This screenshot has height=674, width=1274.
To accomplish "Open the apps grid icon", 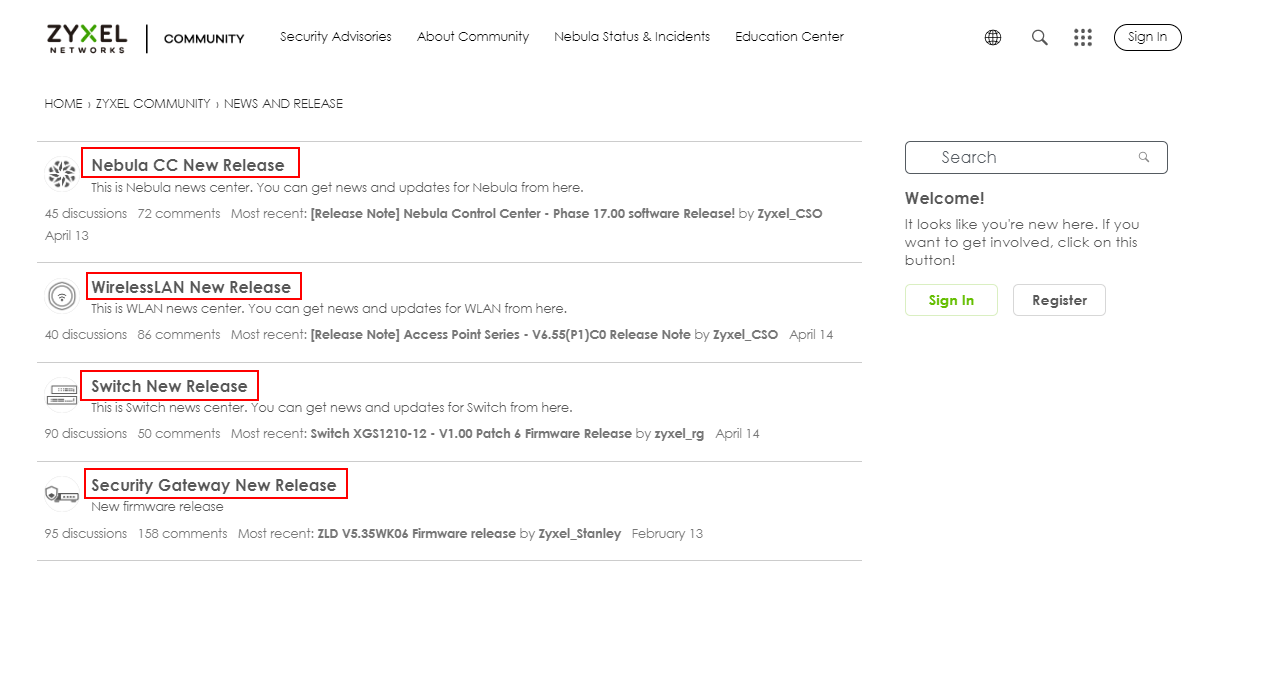I will (1083, 37).
